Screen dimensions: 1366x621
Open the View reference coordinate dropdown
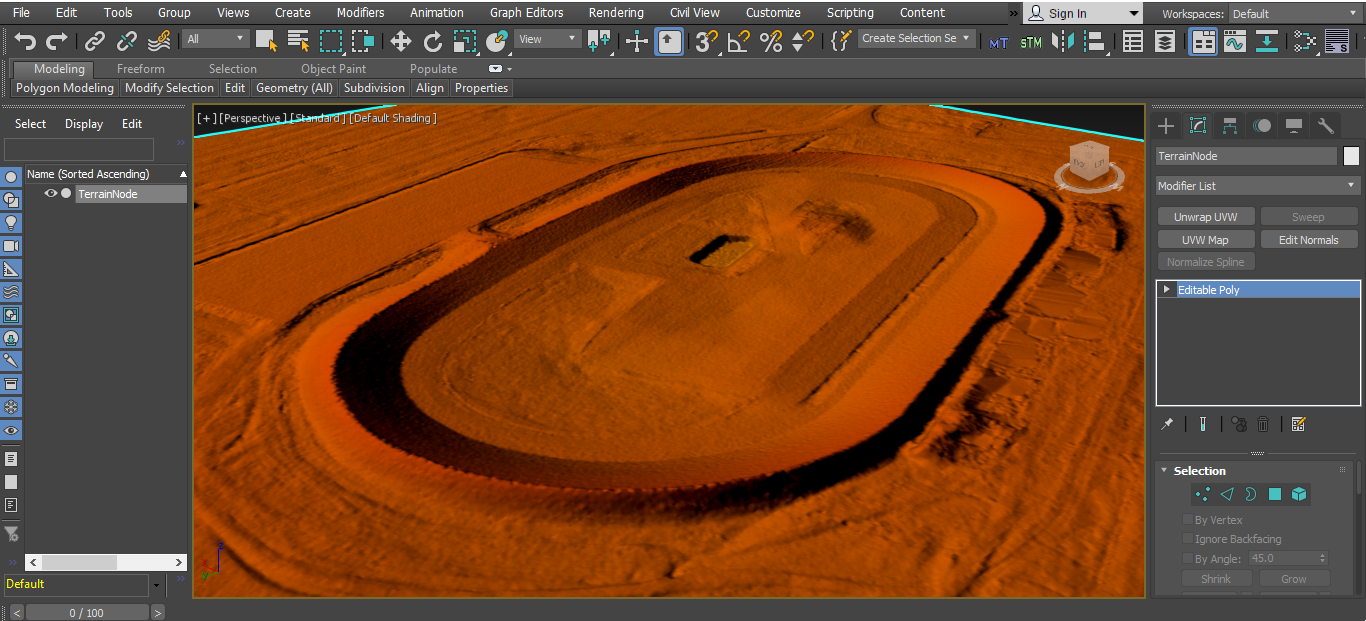(x=548, y=39)
